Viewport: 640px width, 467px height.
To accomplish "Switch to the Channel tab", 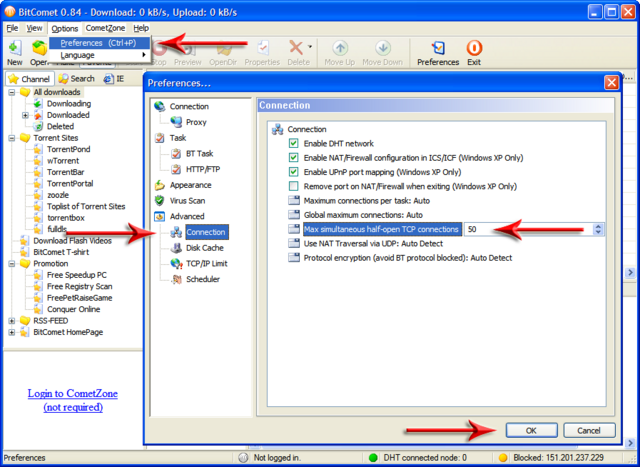I will 29,79.
